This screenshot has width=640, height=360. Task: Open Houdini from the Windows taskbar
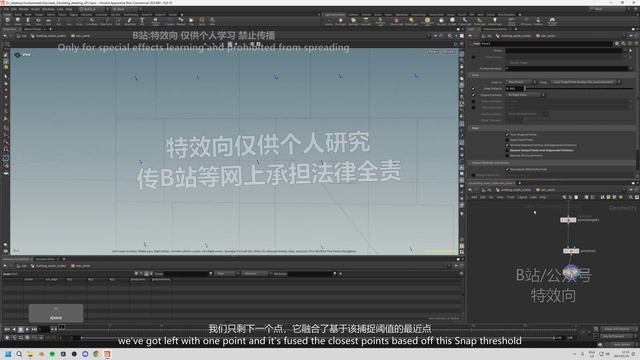[107, 354]
